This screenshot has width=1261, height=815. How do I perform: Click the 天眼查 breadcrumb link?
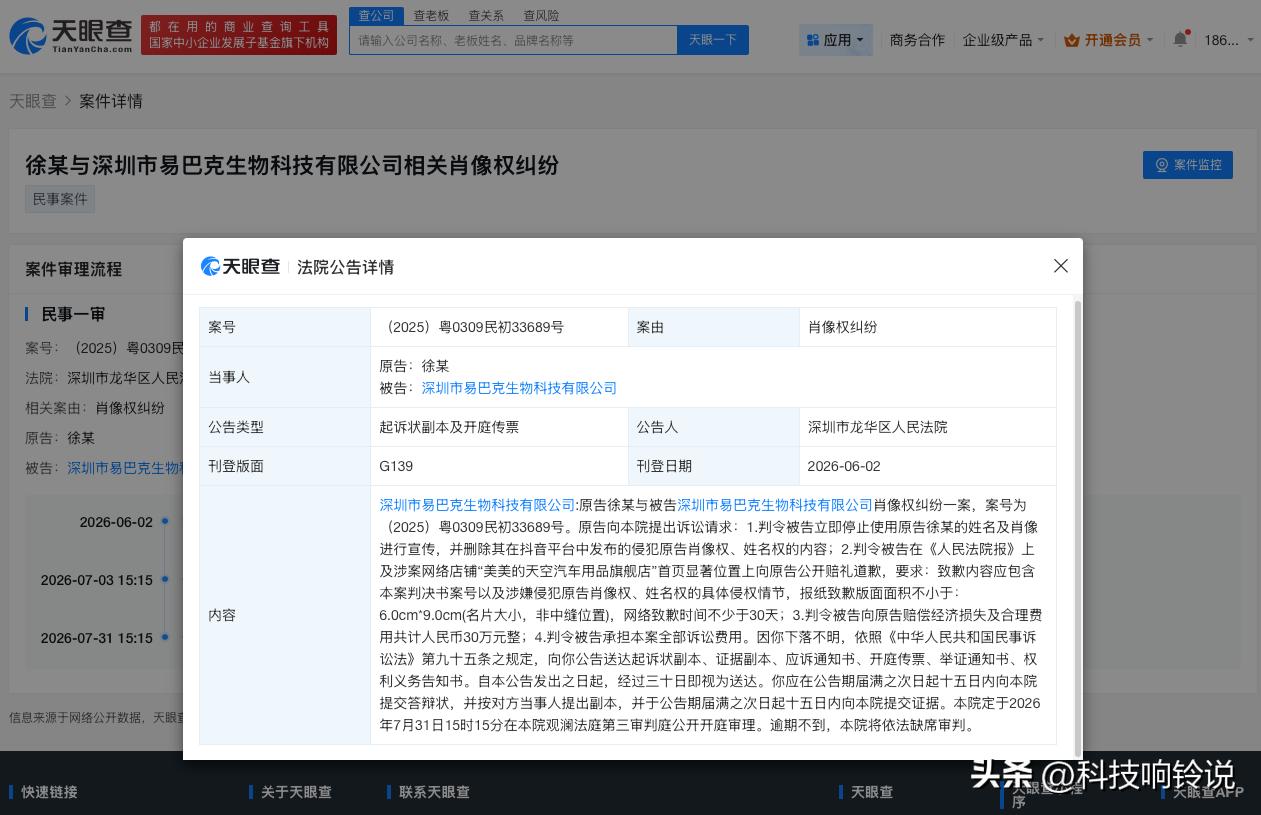33,101
